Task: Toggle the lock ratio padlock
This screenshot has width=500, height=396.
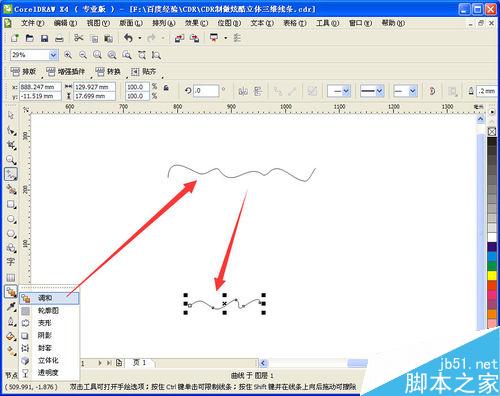Action: point(166,88)
